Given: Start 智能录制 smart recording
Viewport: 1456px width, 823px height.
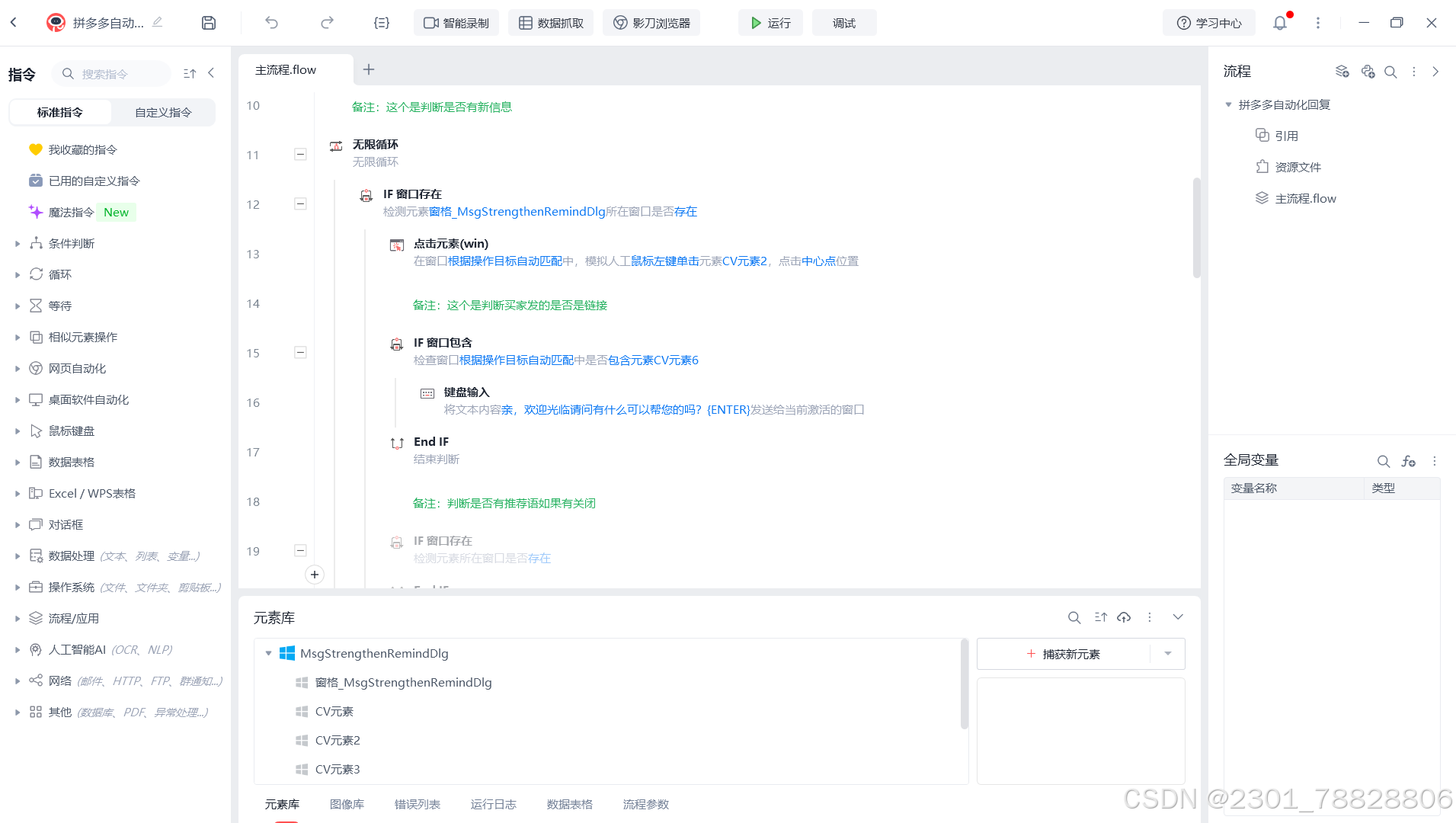Looking at the screenshot, I should [456, 23].
